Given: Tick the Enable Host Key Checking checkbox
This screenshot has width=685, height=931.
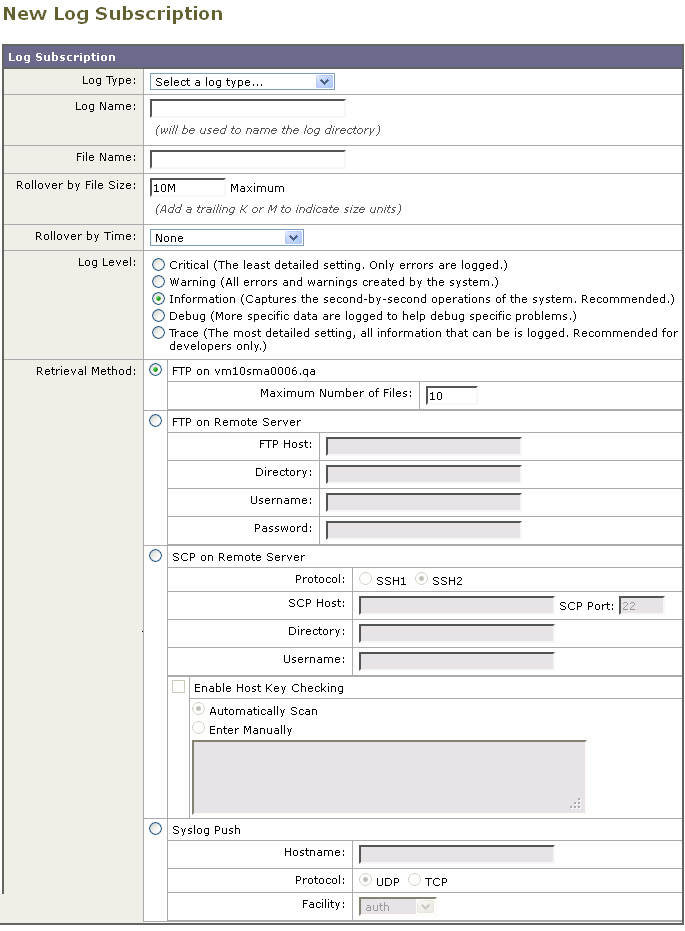Looking at the screenshot, I should tap(178, 687).
